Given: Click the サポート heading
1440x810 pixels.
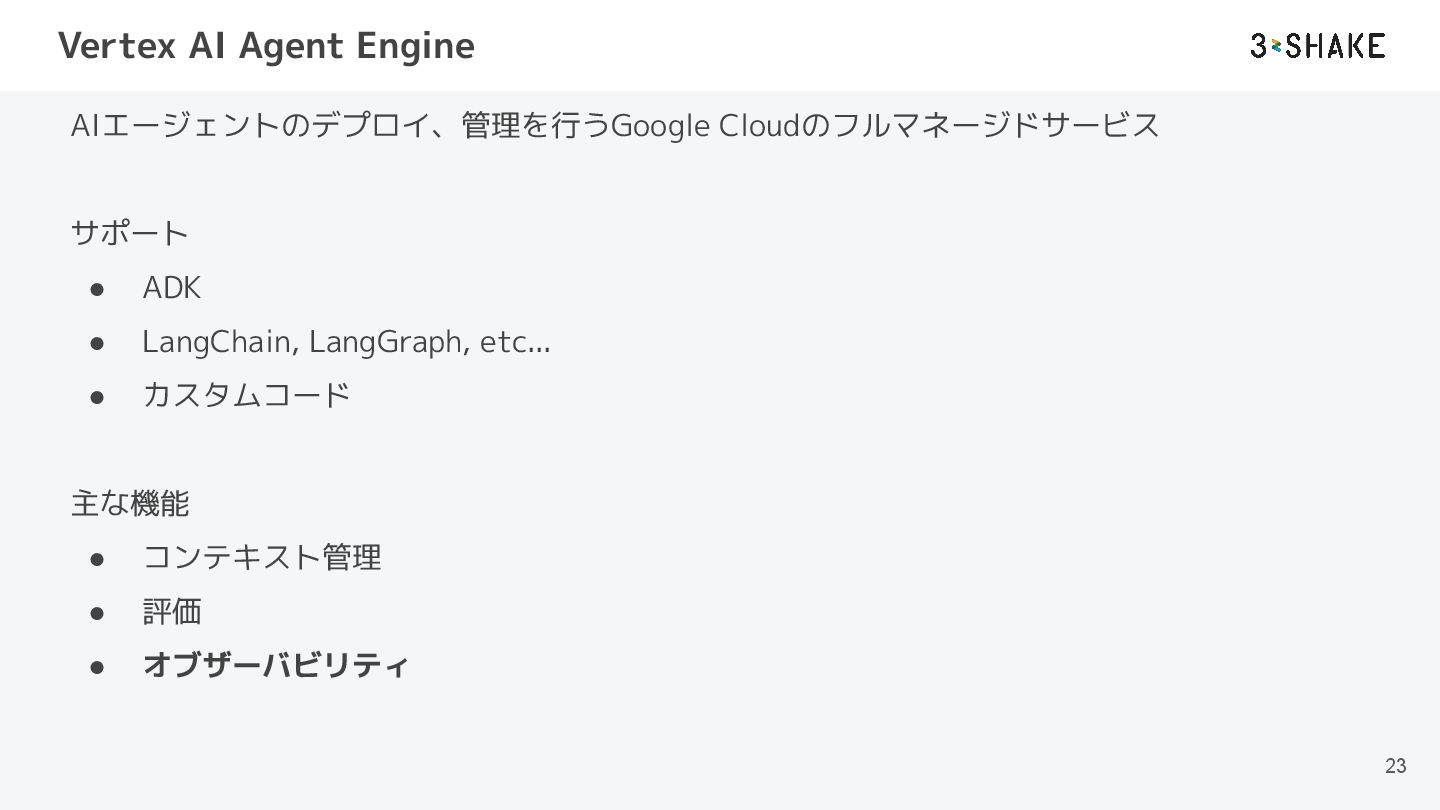Looking at the screenshot, I should [130, 234].
